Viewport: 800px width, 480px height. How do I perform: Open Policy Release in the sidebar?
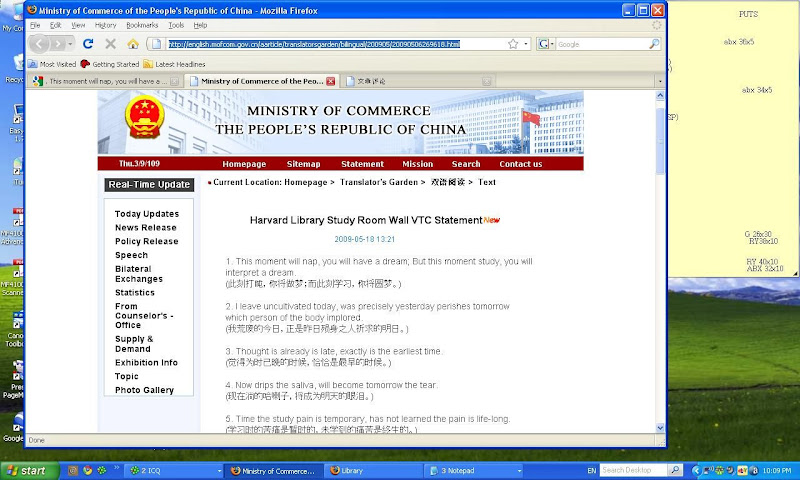[146, 241]
